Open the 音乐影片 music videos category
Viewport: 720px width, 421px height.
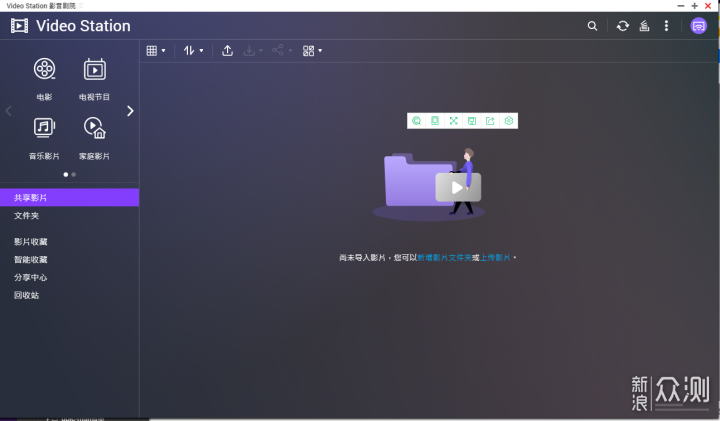44,138
